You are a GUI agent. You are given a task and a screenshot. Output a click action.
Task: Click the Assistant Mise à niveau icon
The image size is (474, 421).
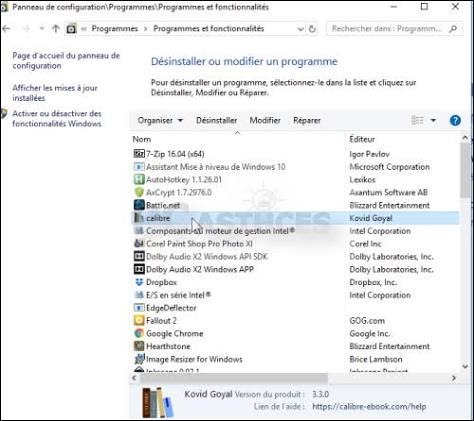(x=139, y=167)
